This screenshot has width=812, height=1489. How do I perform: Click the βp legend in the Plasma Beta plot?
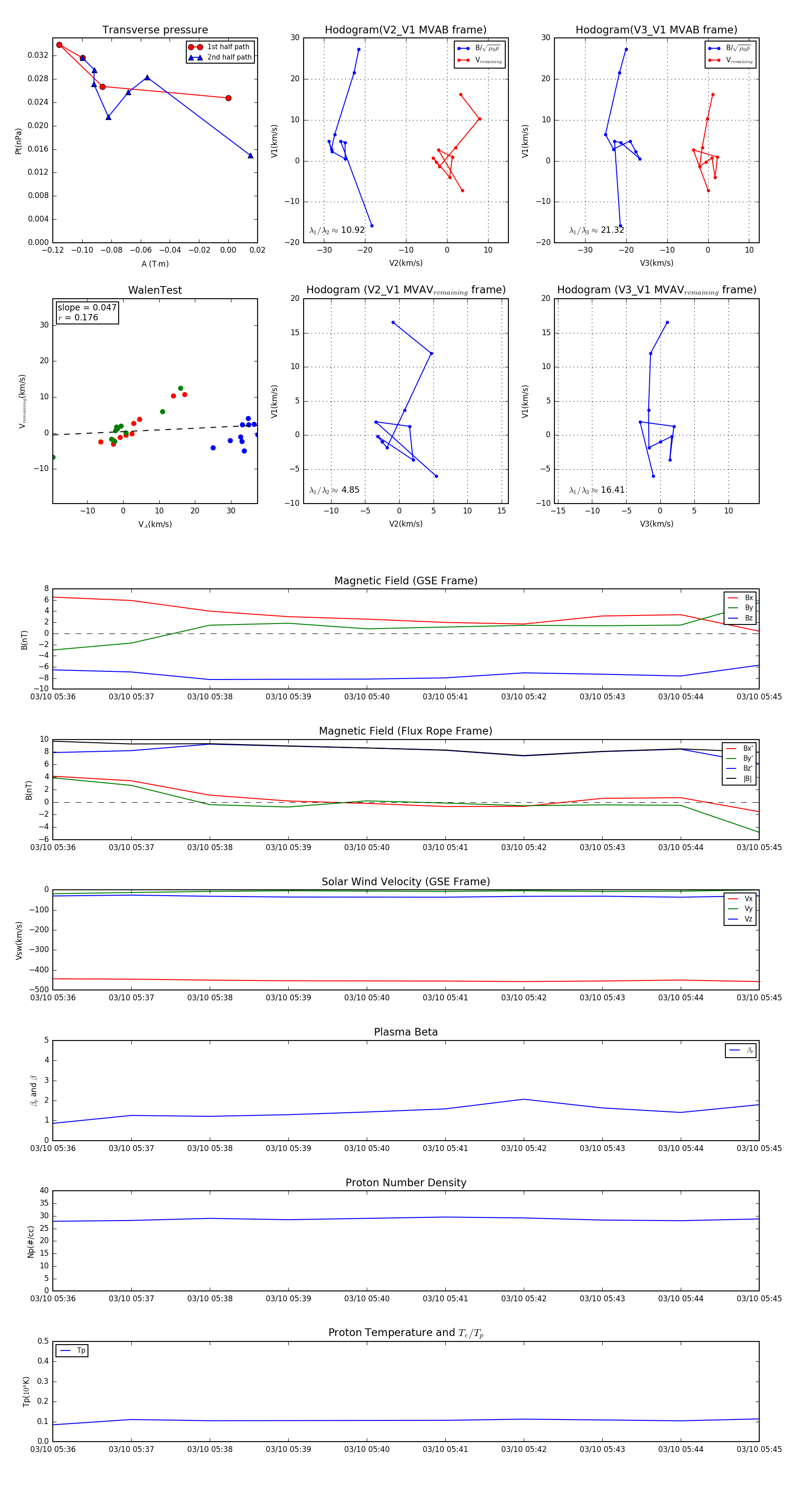741,1050
